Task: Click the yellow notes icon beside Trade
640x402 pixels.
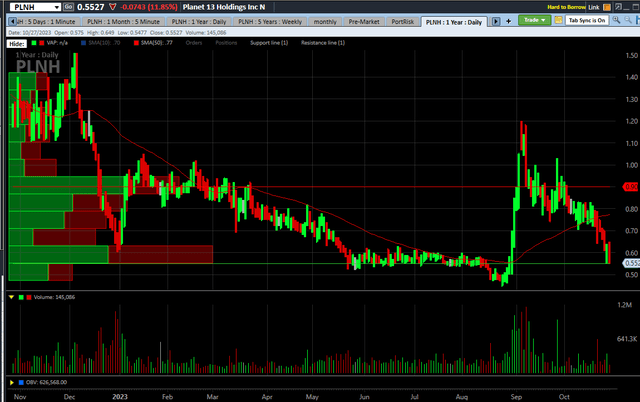Action: (558, 21)
